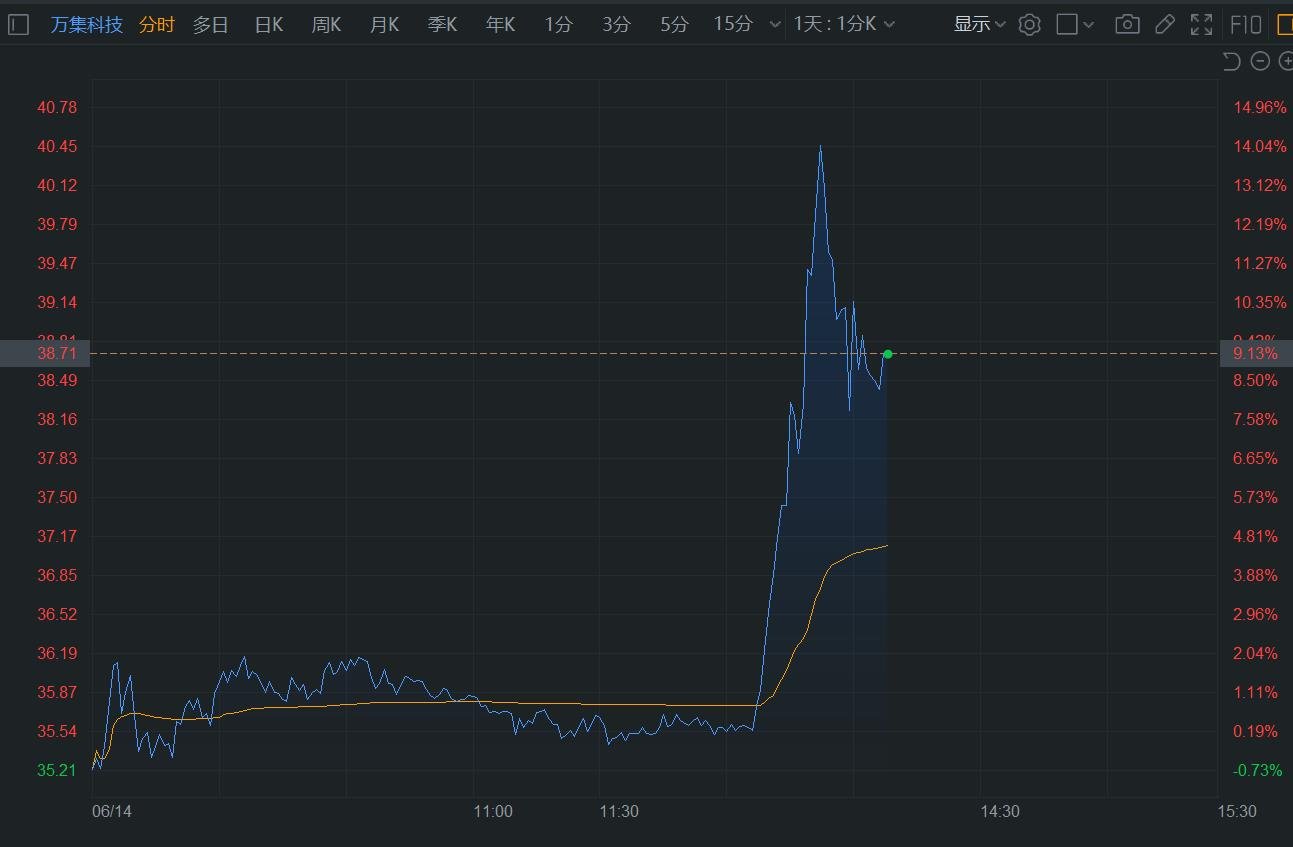
Task: Click the 15:30 time axis label
Action: pyautogui.click(x=1237, y=811)
